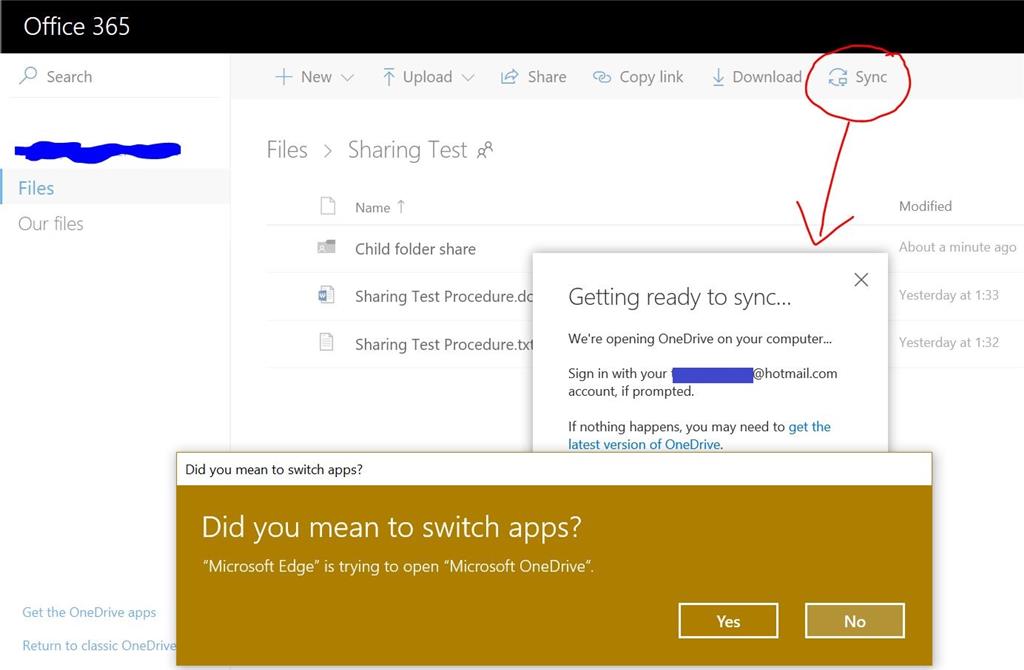This screenshot has width=1024, height=670.
Task: Click the Yesterday at 1:33 modified value
Action: click(949, 295)
